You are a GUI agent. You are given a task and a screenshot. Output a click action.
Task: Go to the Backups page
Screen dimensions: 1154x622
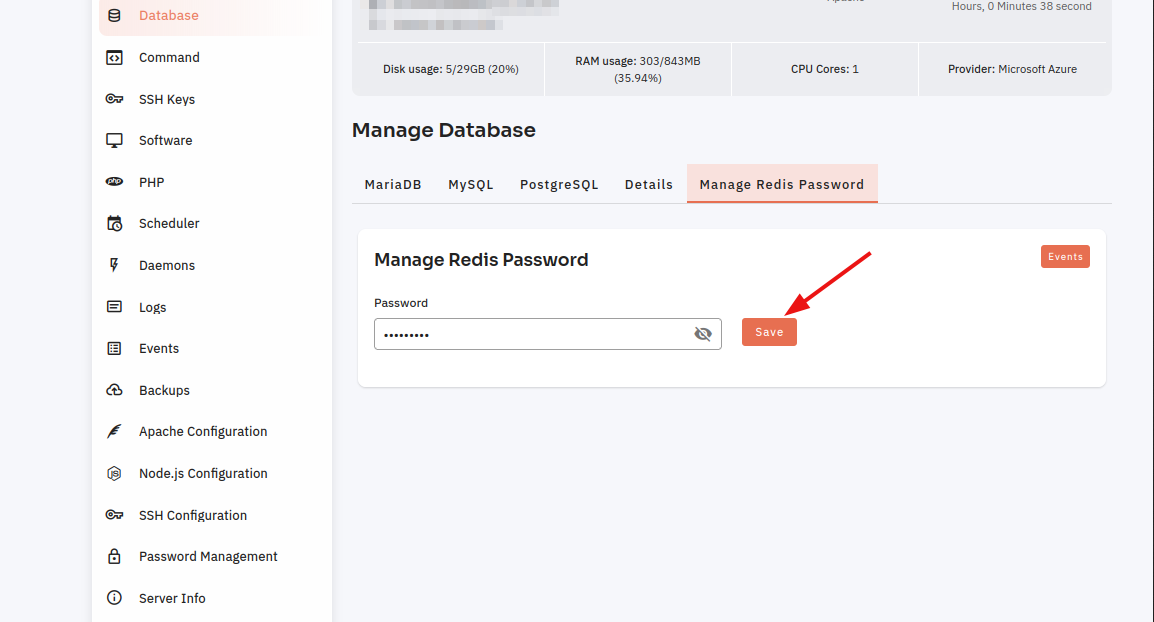(164, 391)
